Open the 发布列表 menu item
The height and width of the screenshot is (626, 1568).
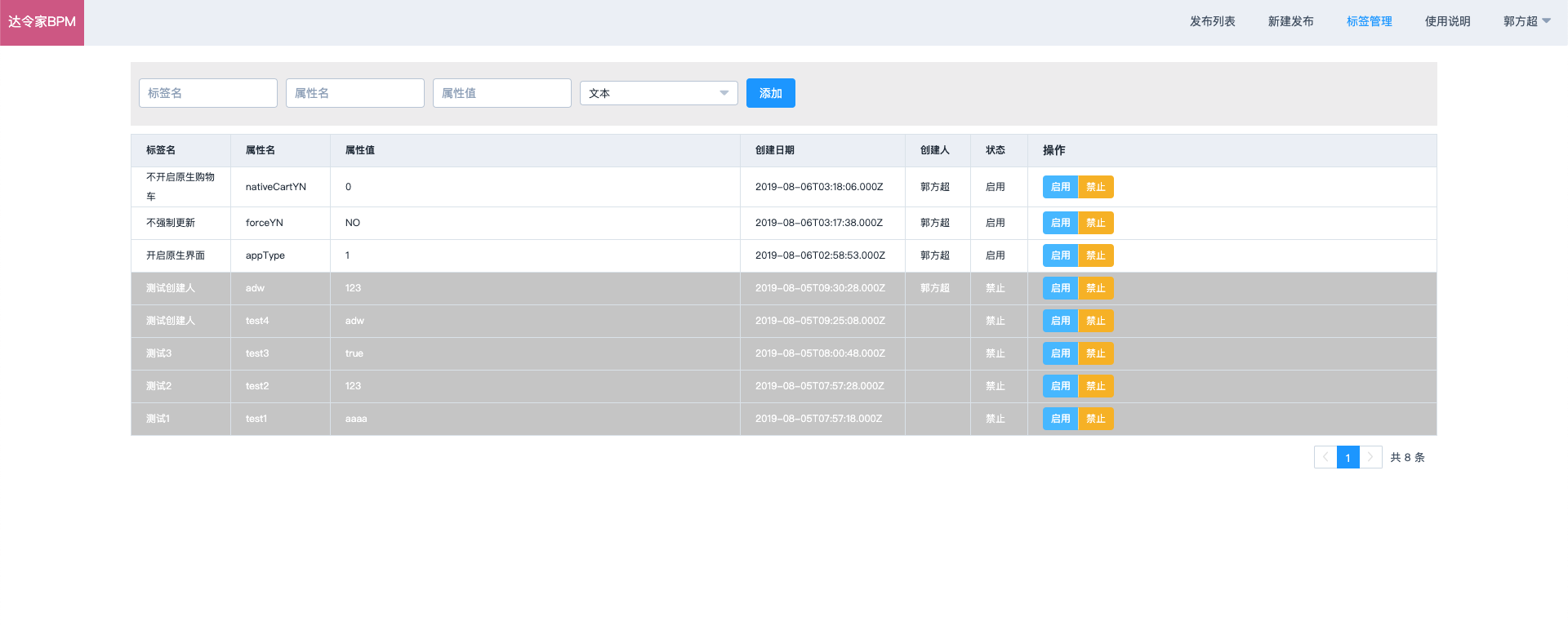(1212, 21)
